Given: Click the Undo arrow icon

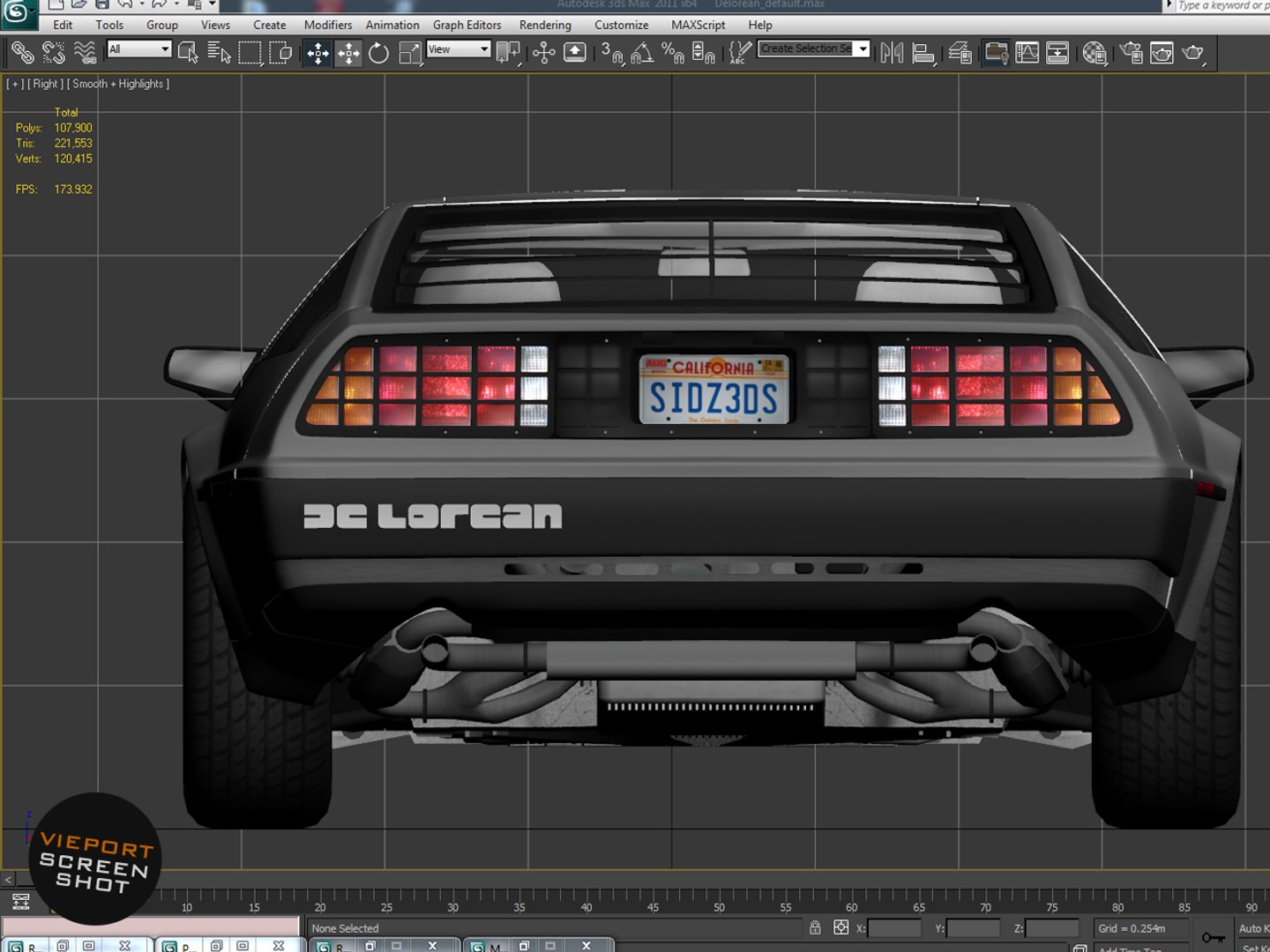Looking at the screenshot, I should [125, 4].
